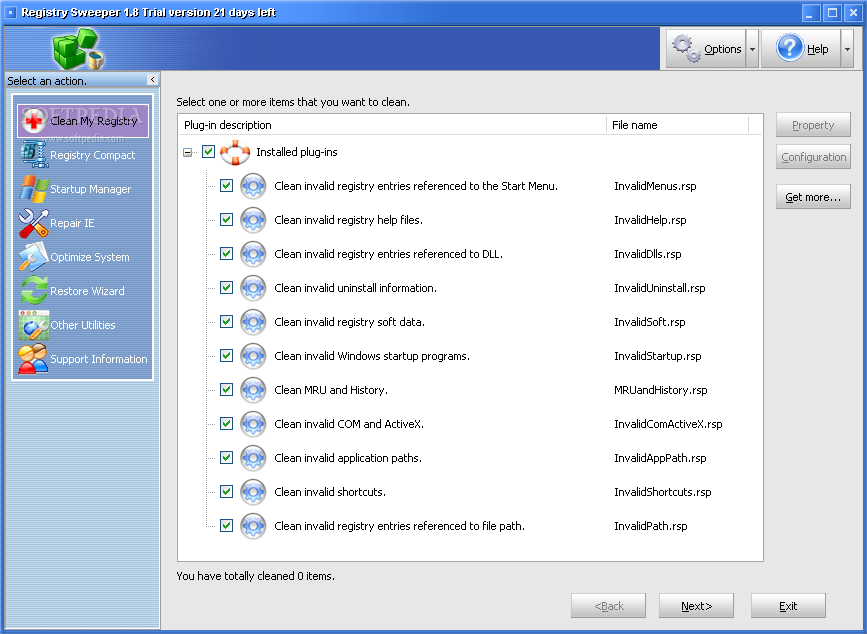
Task: Toggle the COM and ActiveX checkbox
Action: [226, 423]
